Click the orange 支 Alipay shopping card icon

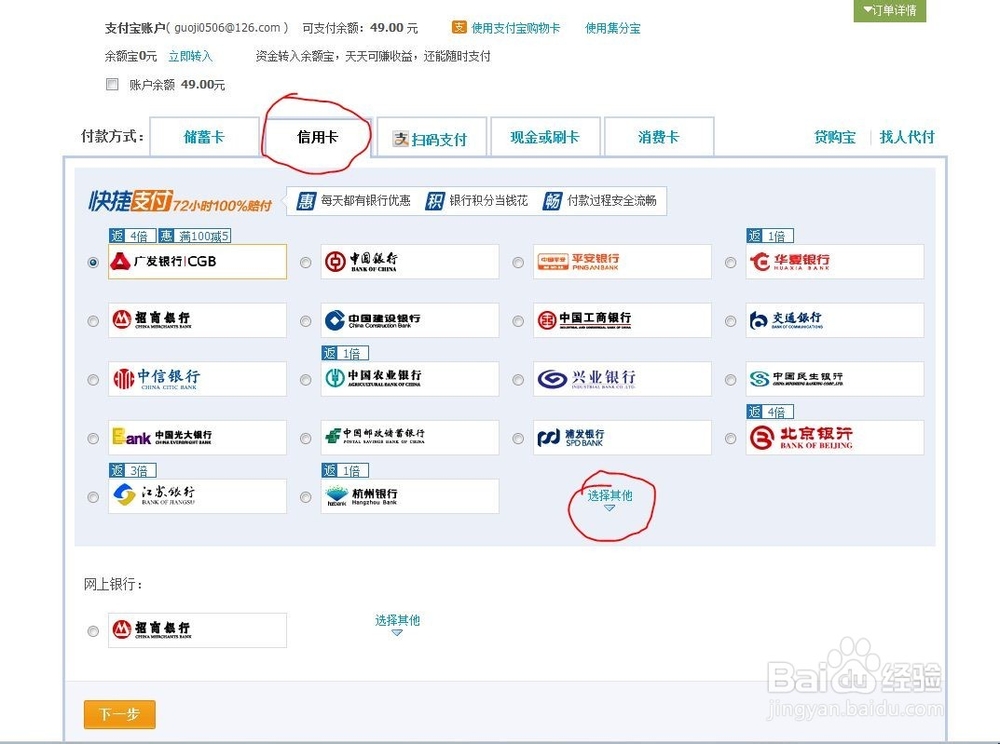coord(459,27)
